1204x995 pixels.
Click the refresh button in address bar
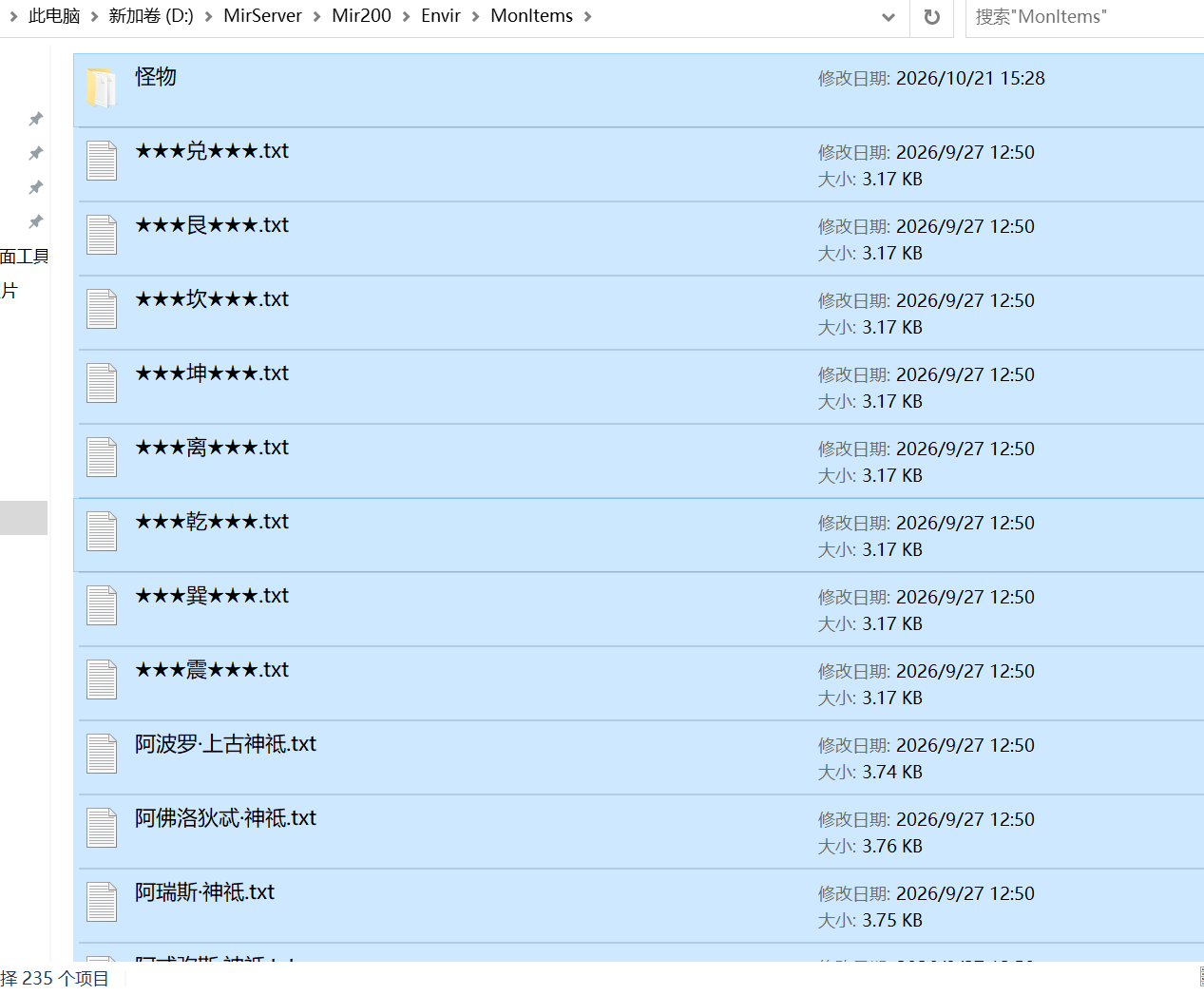coord(932,17)
